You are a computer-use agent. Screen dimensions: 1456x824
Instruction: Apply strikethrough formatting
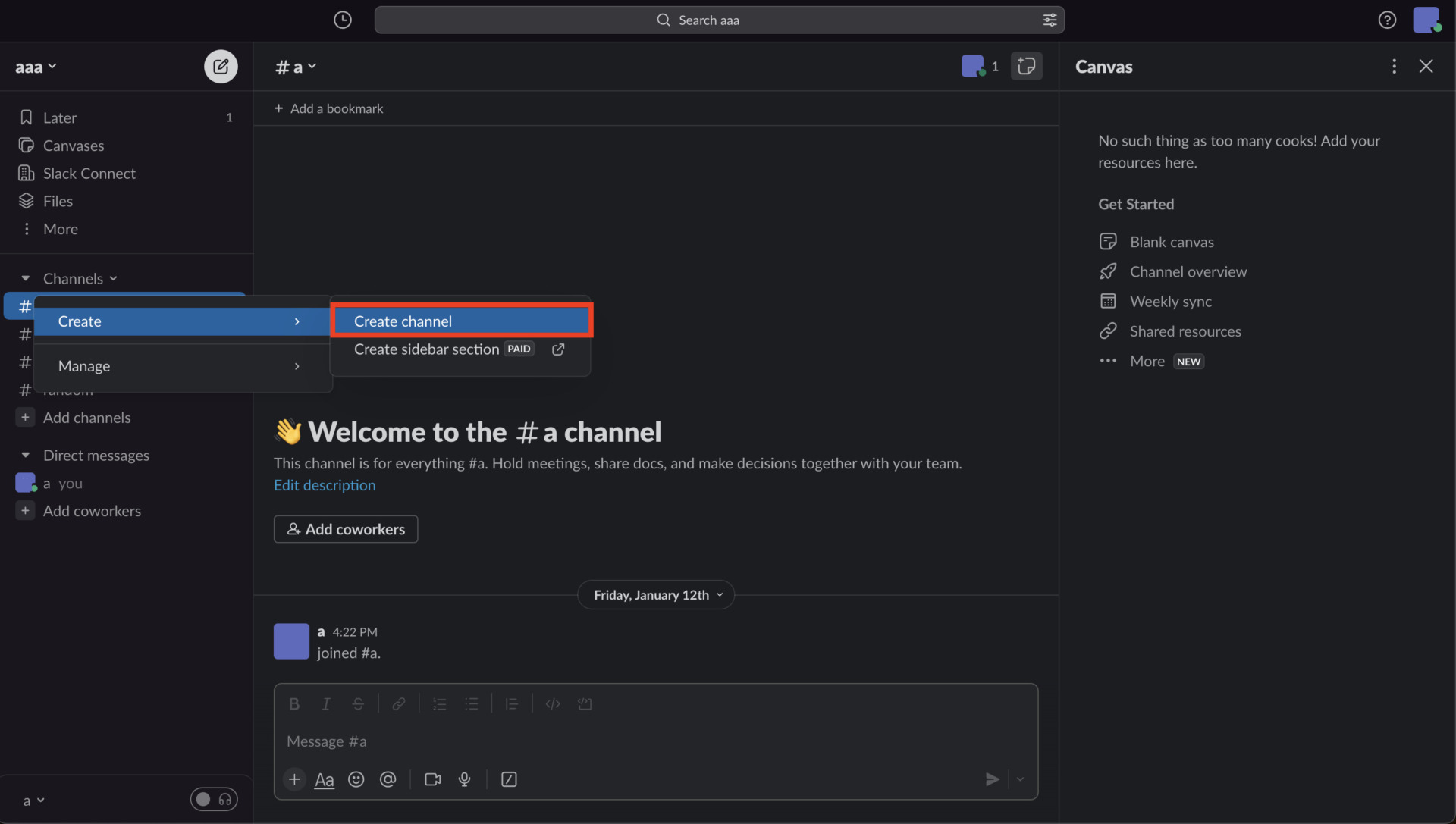[358, 703]
